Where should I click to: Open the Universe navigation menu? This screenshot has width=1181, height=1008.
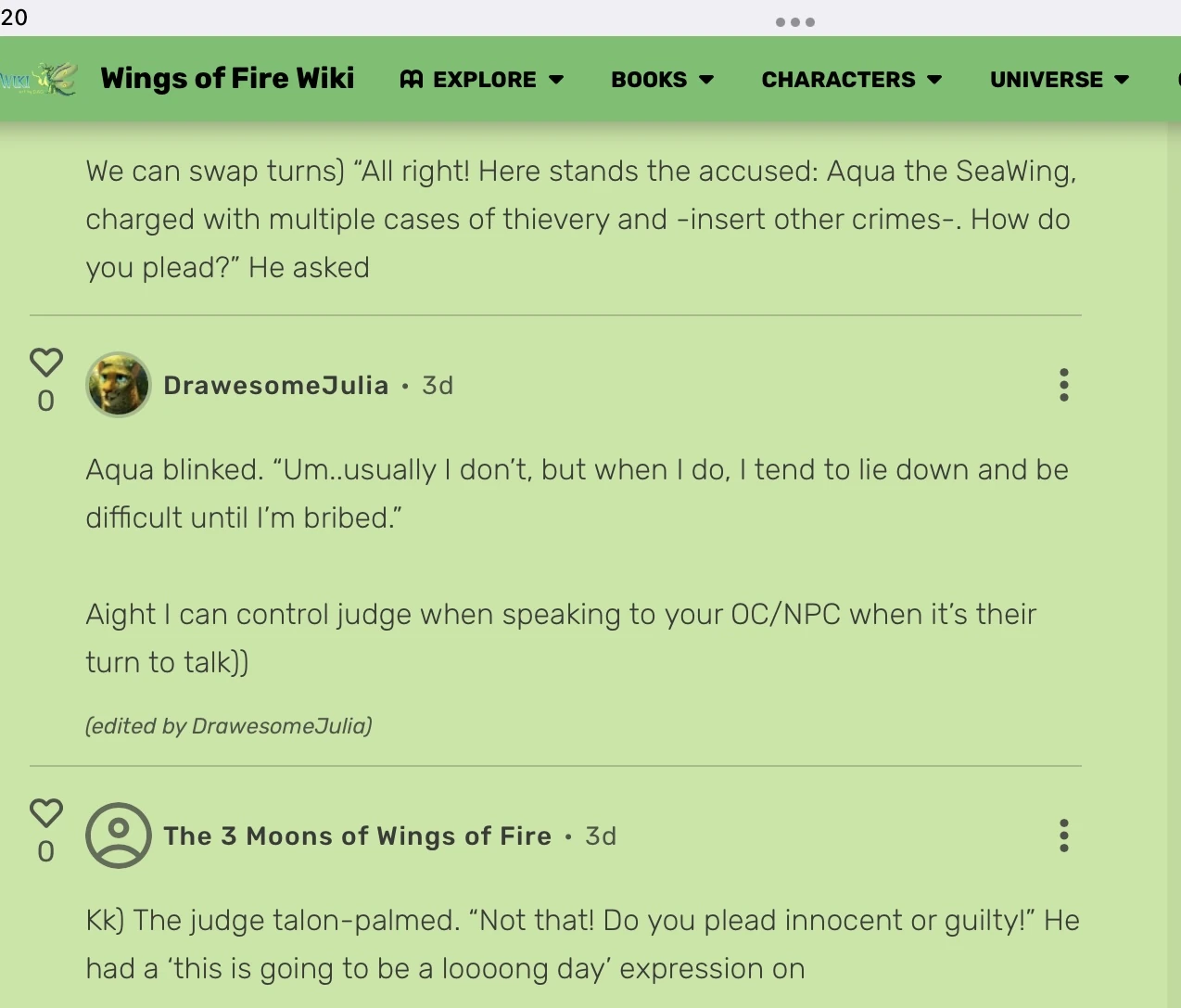click(1059, 80)
